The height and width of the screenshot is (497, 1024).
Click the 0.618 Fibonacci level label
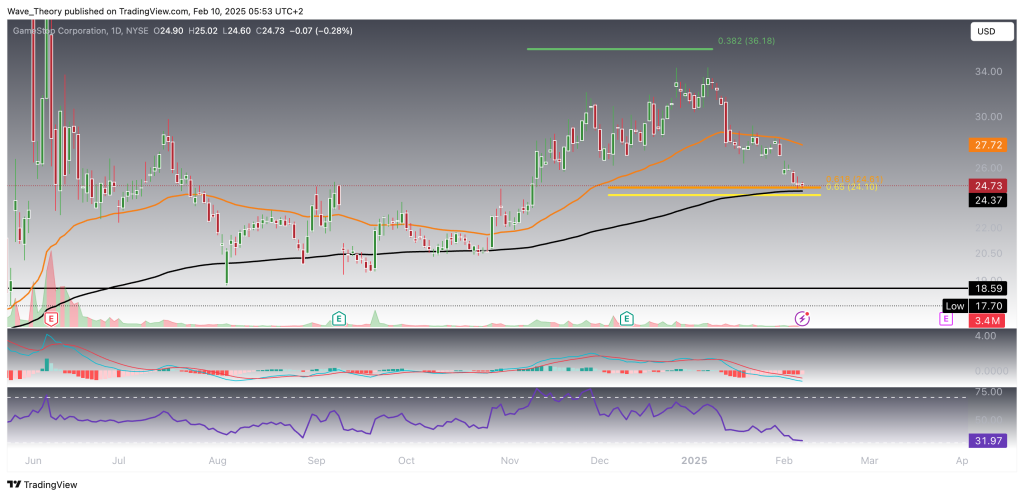855,179
